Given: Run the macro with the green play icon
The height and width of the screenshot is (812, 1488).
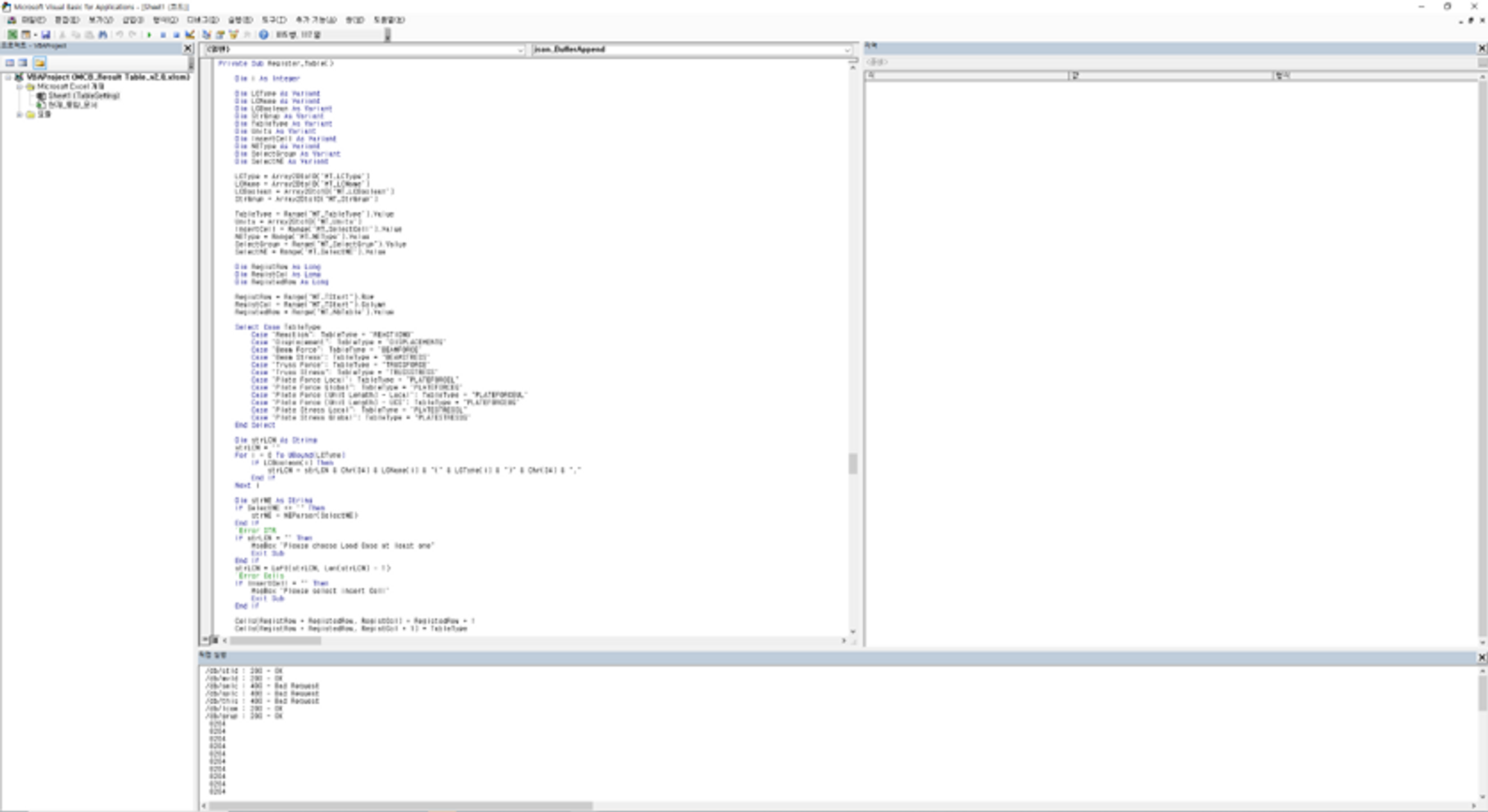Looking at the screenshot, I should pyautogui.click(x=150, y=34).
